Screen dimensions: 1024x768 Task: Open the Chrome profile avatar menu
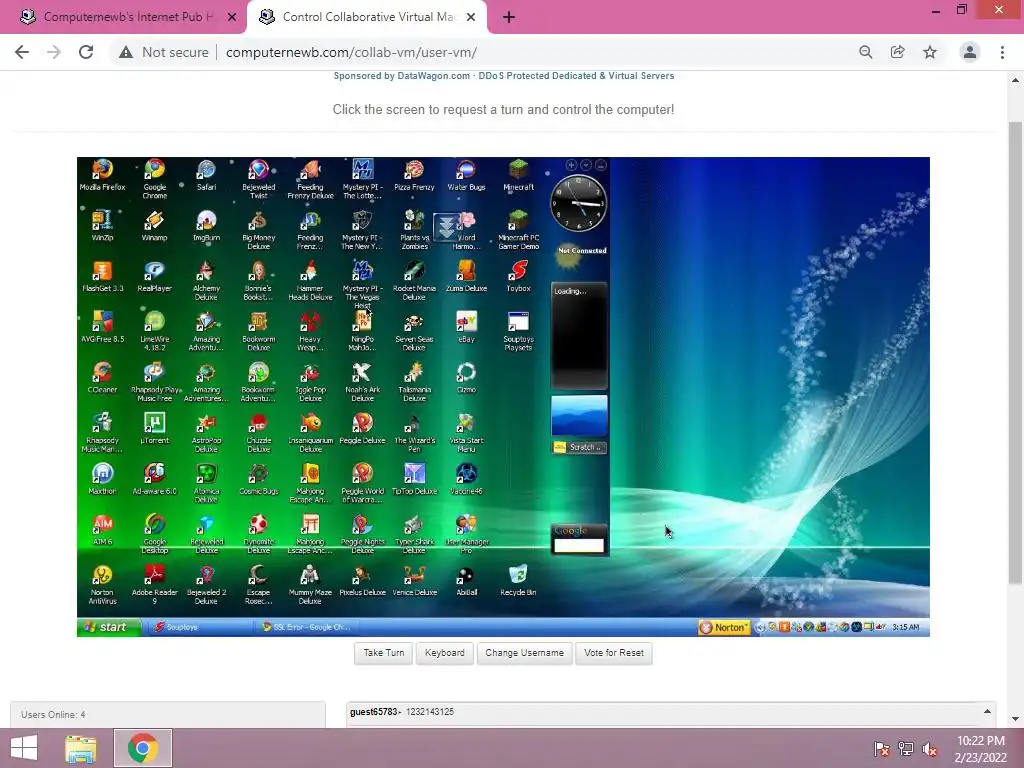tap(970, 52)
